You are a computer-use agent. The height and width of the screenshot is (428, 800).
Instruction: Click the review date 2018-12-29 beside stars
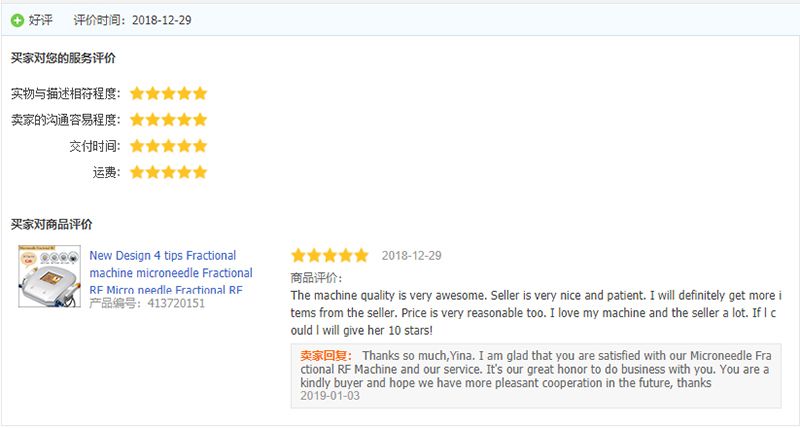pos(412,256)
